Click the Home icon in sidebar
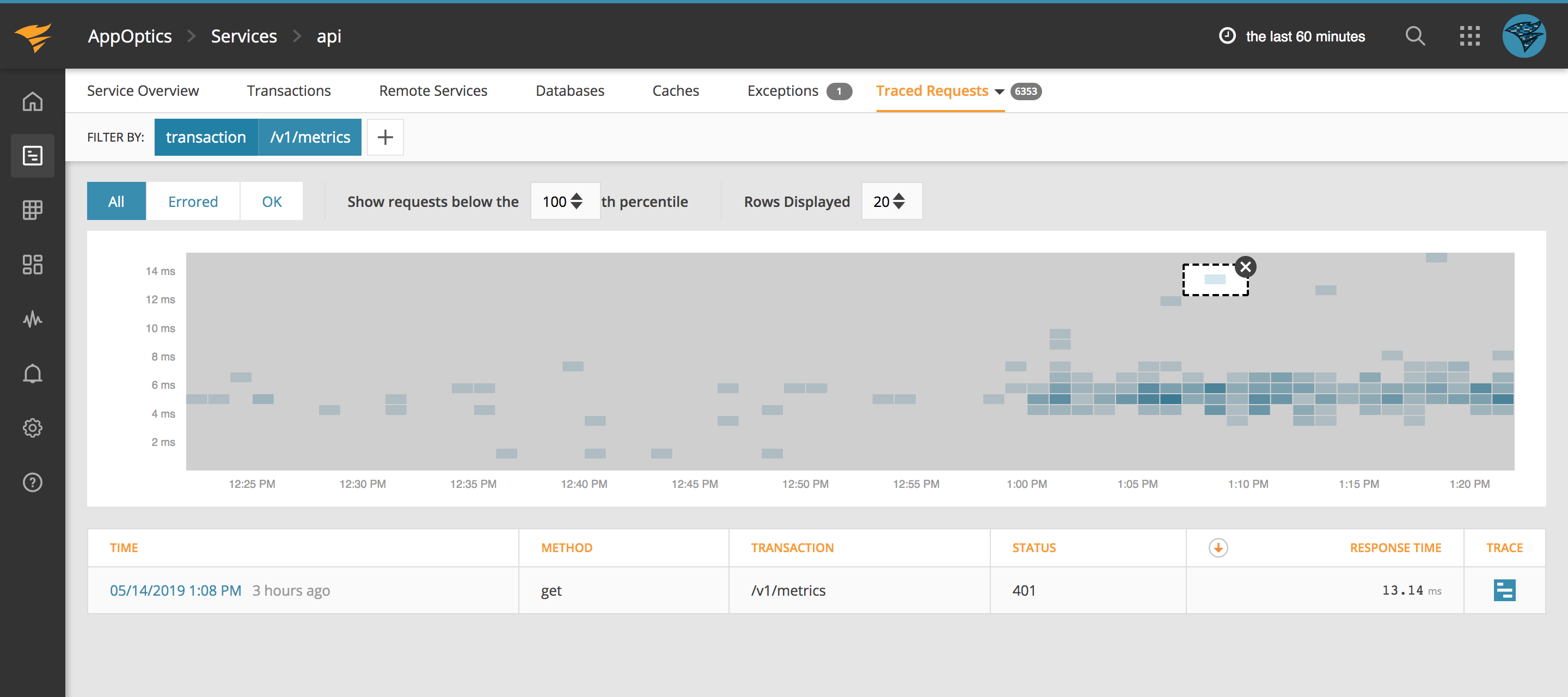1568x697 pixels. [x=32, y=101]
